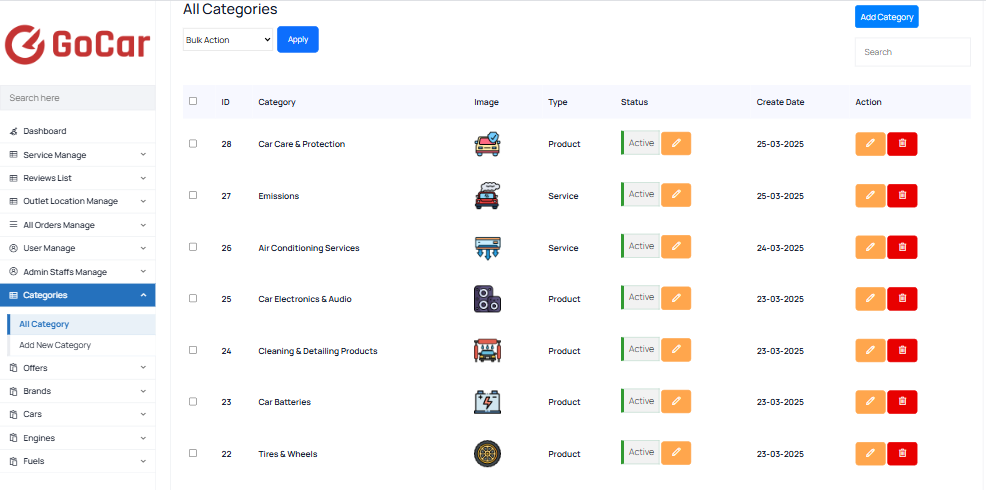This screenshot has height=490, width=986.
Task: Open the Car Batteries category image
Action: pos(487,402)
